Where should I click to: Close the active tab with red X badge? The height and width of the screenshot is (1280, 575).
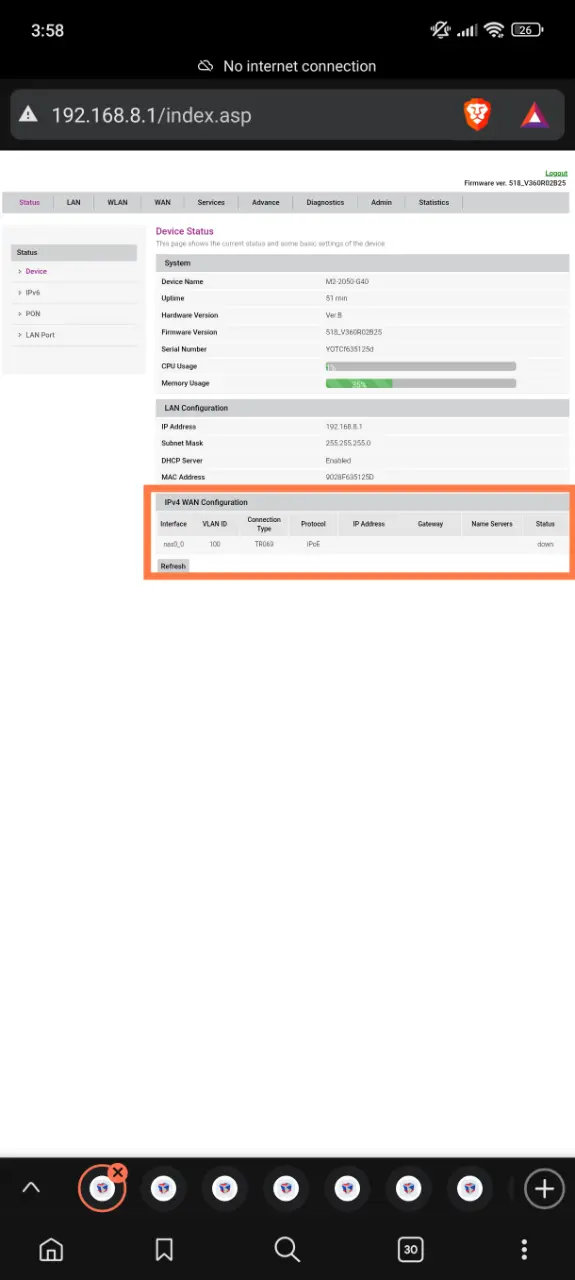pyautogui.click(x=118, y=1172)
